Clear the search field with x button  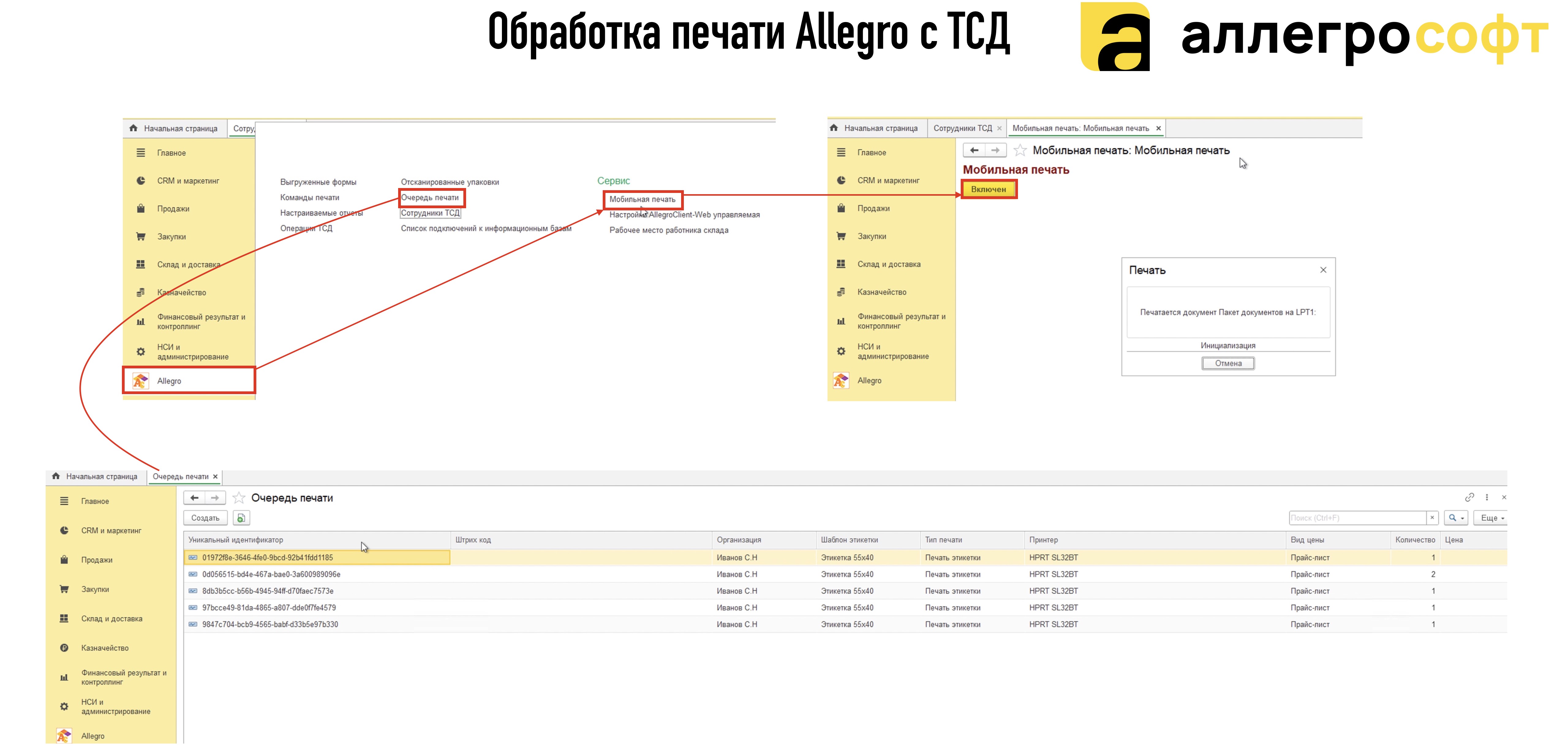(1432, 518)
